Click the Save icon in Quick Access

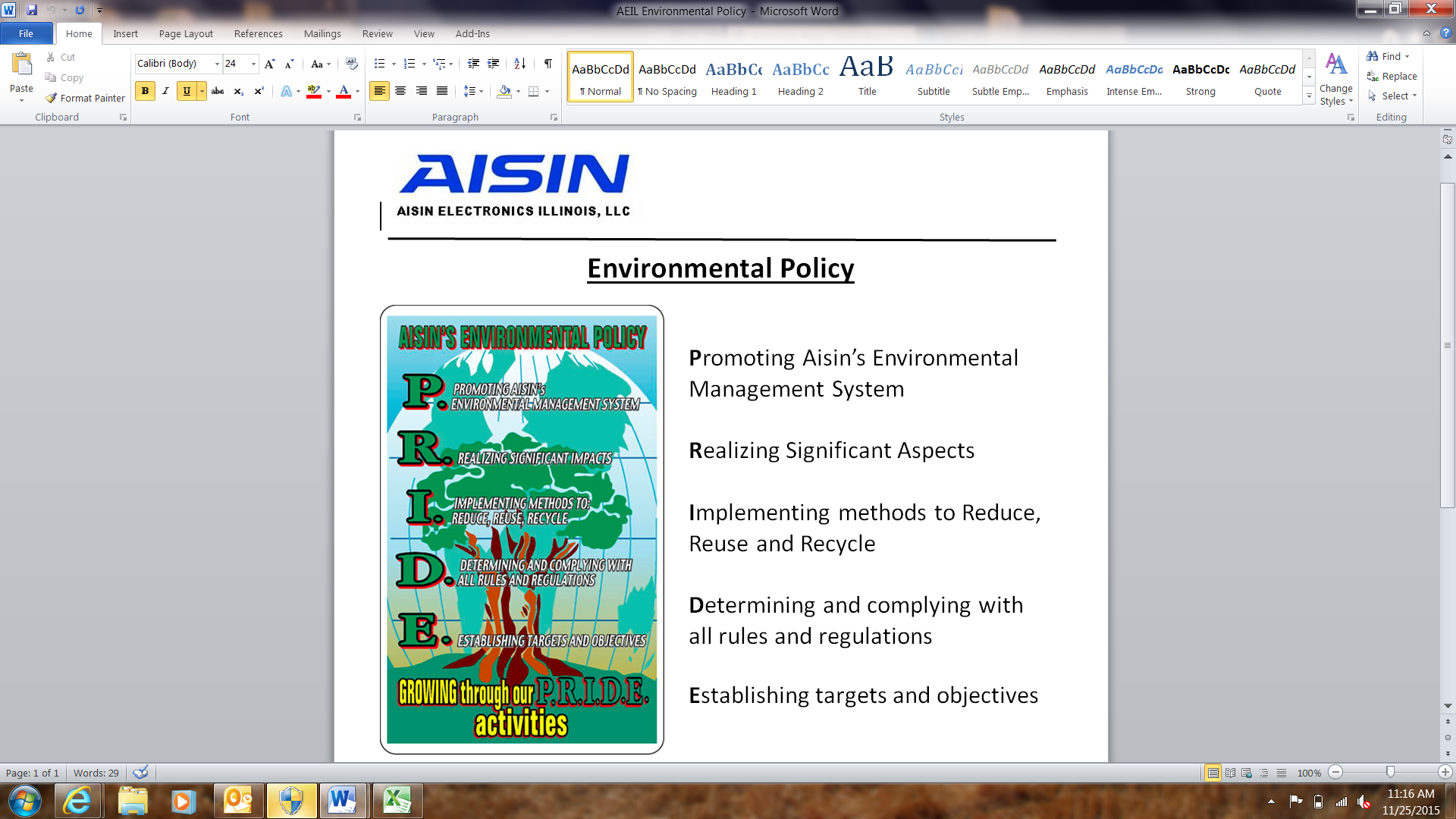coord(31,11)
